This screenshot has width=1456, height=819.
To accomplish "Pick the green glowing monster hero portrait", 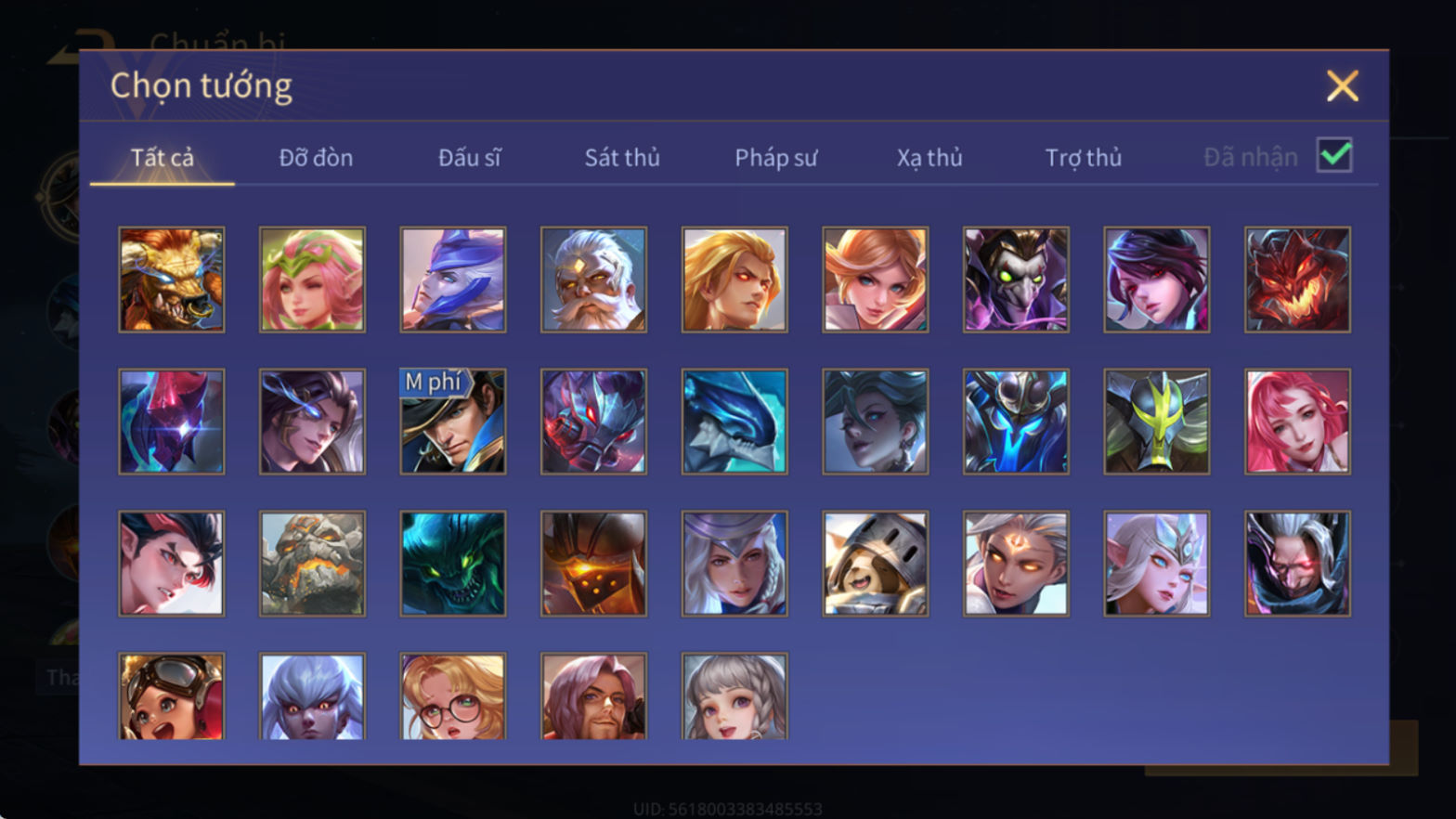I will click(453, 563).
